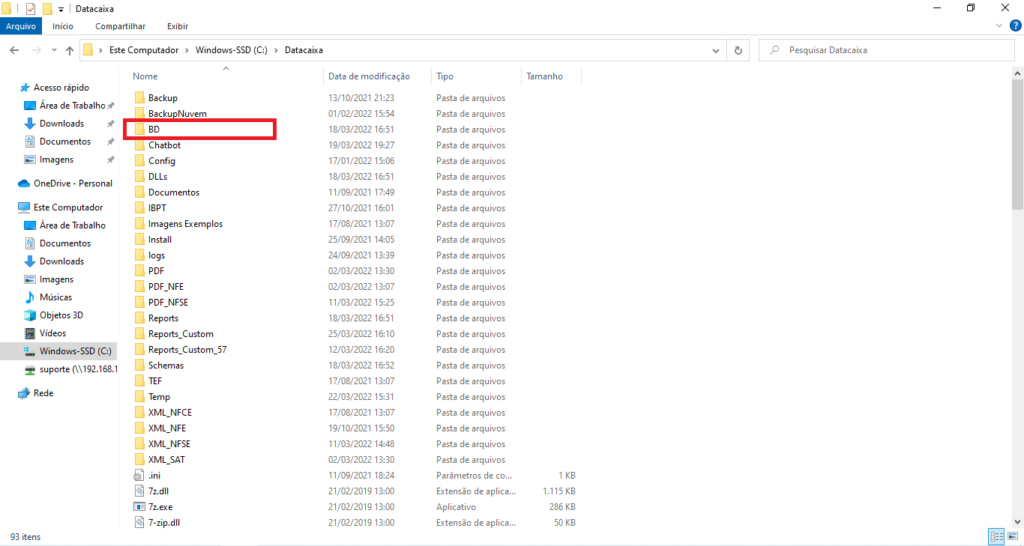Screen dimensions: 1024x546
Task: Open the Arquivo menu
Action: (x=21, y=27)
